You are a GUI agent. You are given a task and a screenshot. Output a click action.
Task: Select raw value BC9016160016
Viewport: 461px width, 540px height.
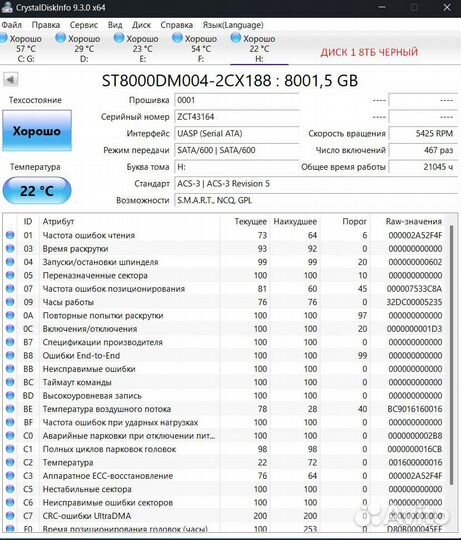click(x=415, y=409)
